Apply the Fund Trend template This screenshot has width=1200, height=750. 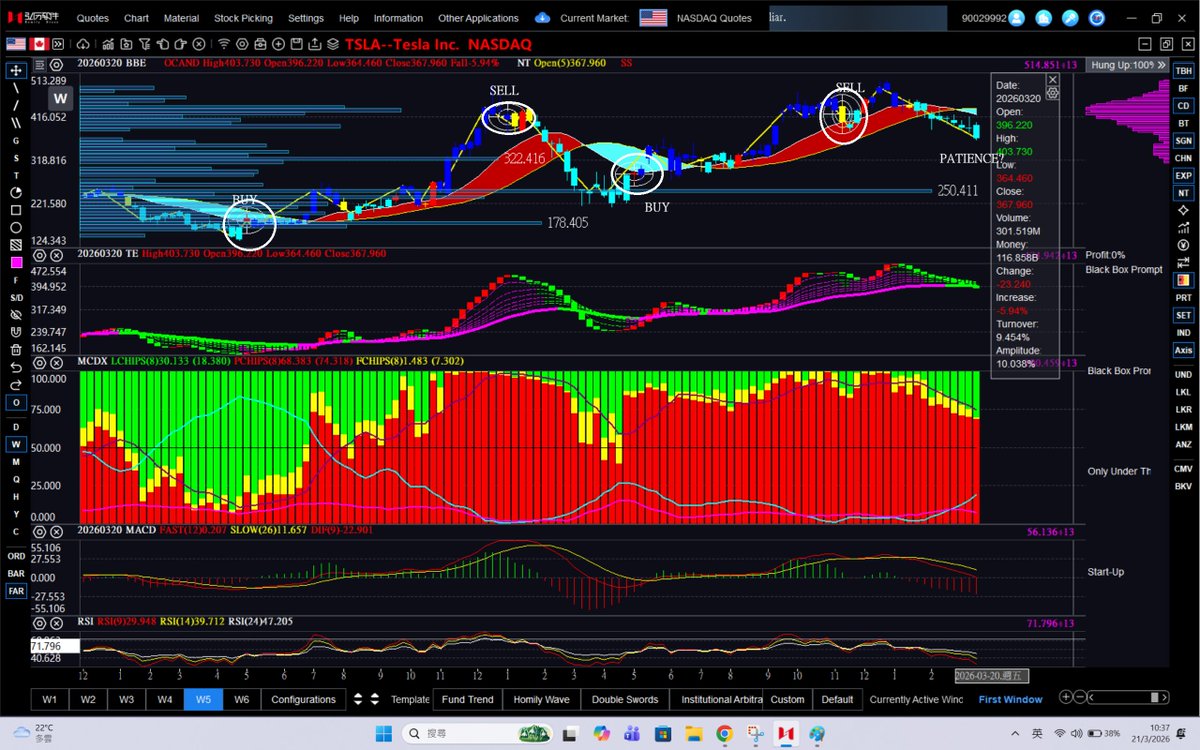(467, 699)
